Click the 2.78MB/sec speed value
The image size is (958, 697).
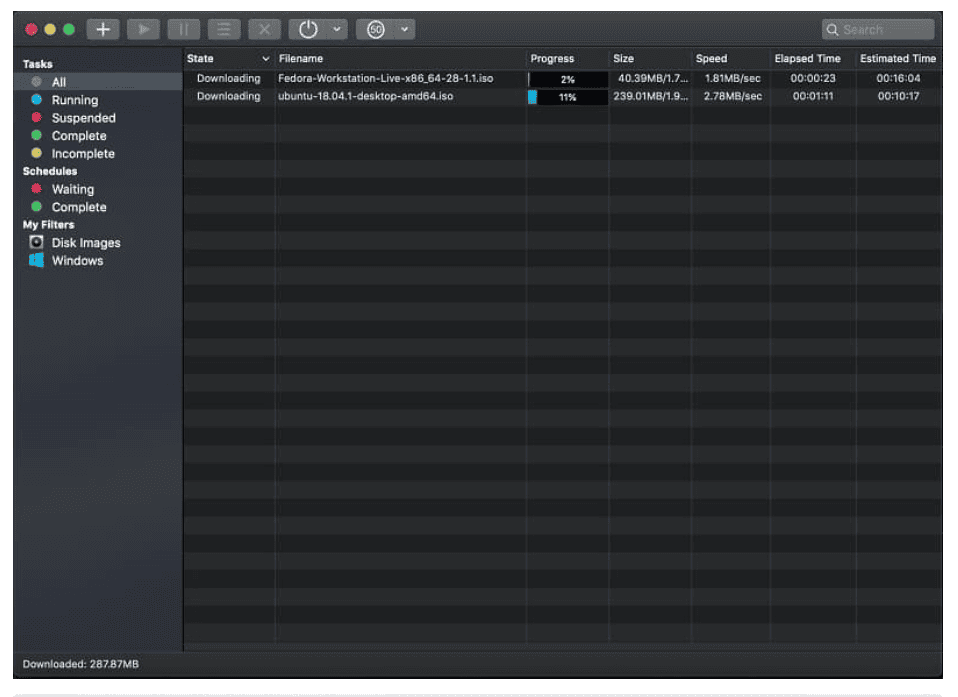point(733,96)
